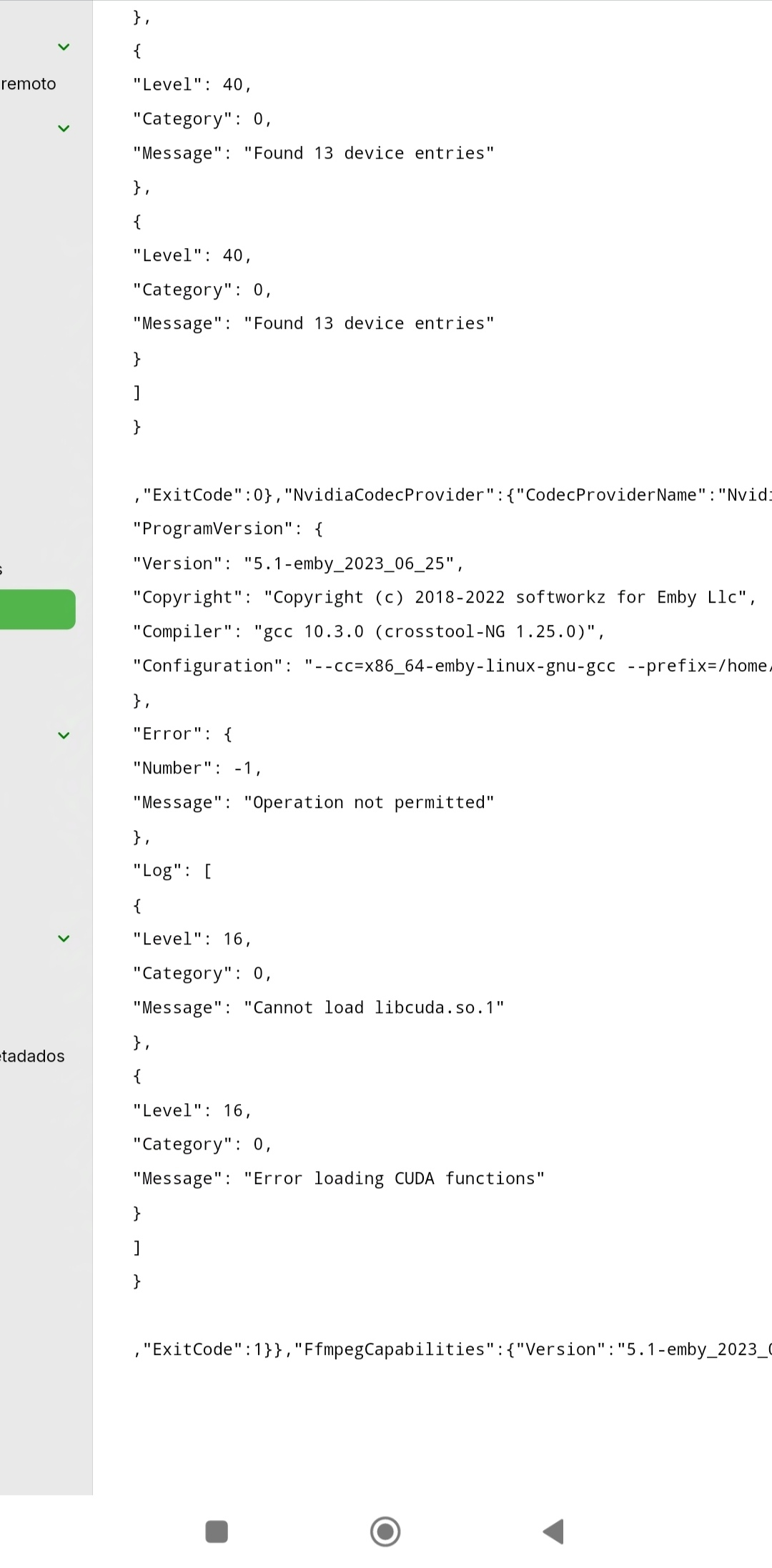Viewport: 772px width, 1568px height.
Task: Open the sidebar item ending in "tadados"
Action: pyautogui.click(x=32, y=1056)
